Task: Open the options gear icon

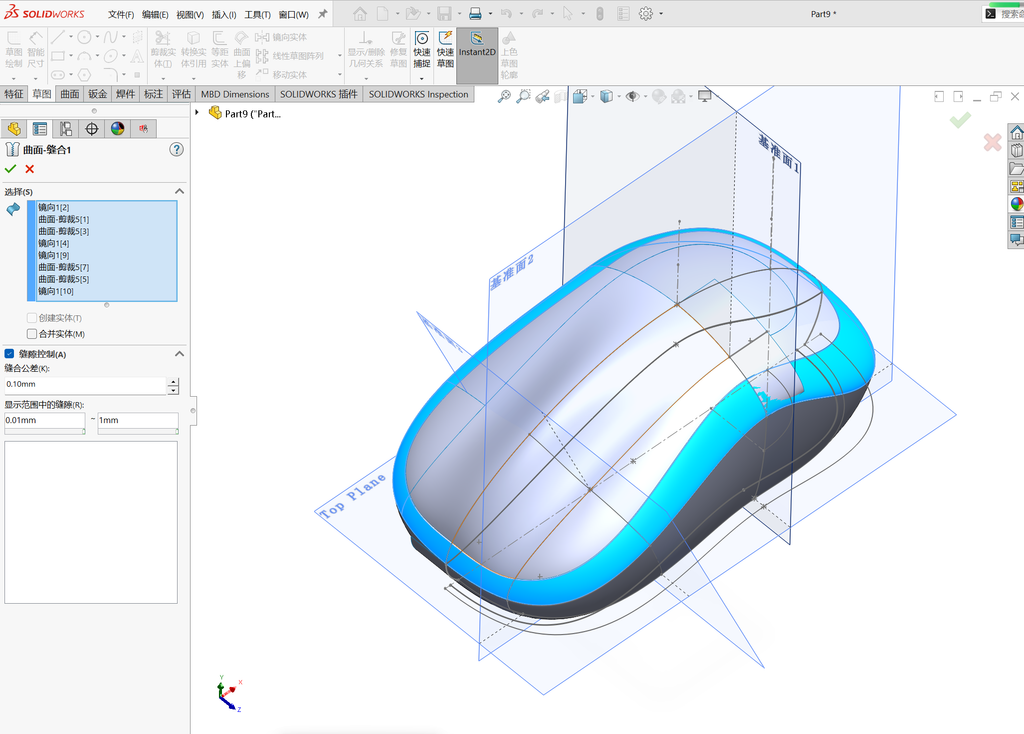Action: (646, 13)
